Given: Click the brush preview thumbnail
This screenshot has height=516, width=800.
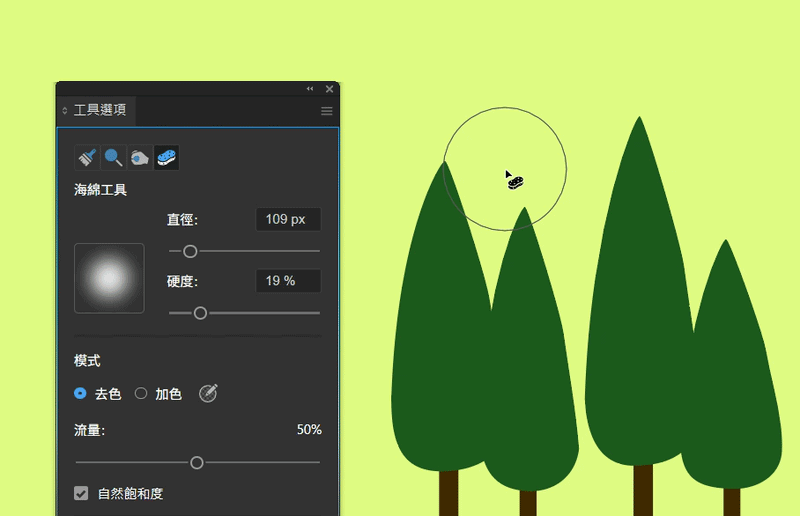Looking at the screenshot, I should point(109,278).
